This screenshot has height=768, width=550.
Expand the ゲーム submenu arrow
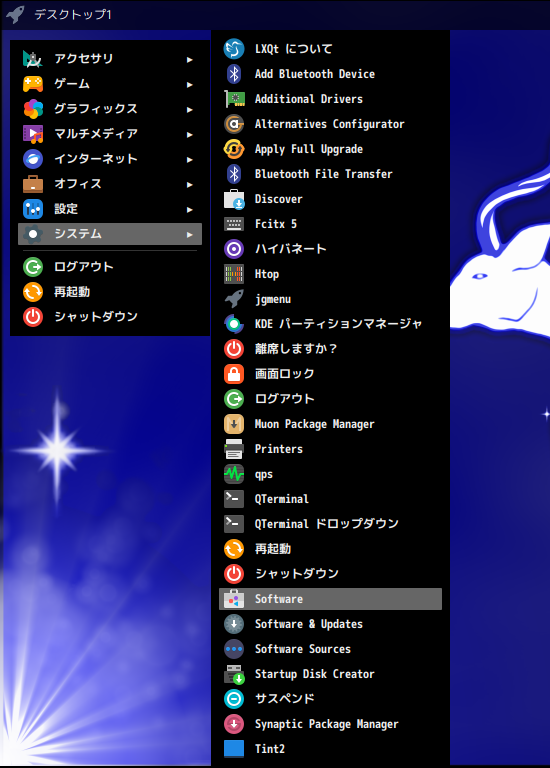[190, 84]
